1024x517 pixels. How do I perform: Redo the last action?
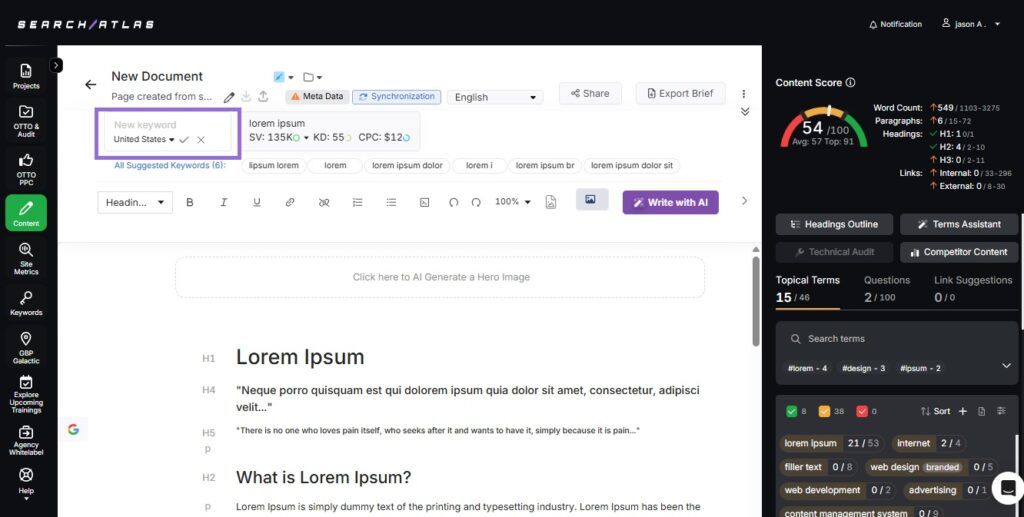point(476,202)
